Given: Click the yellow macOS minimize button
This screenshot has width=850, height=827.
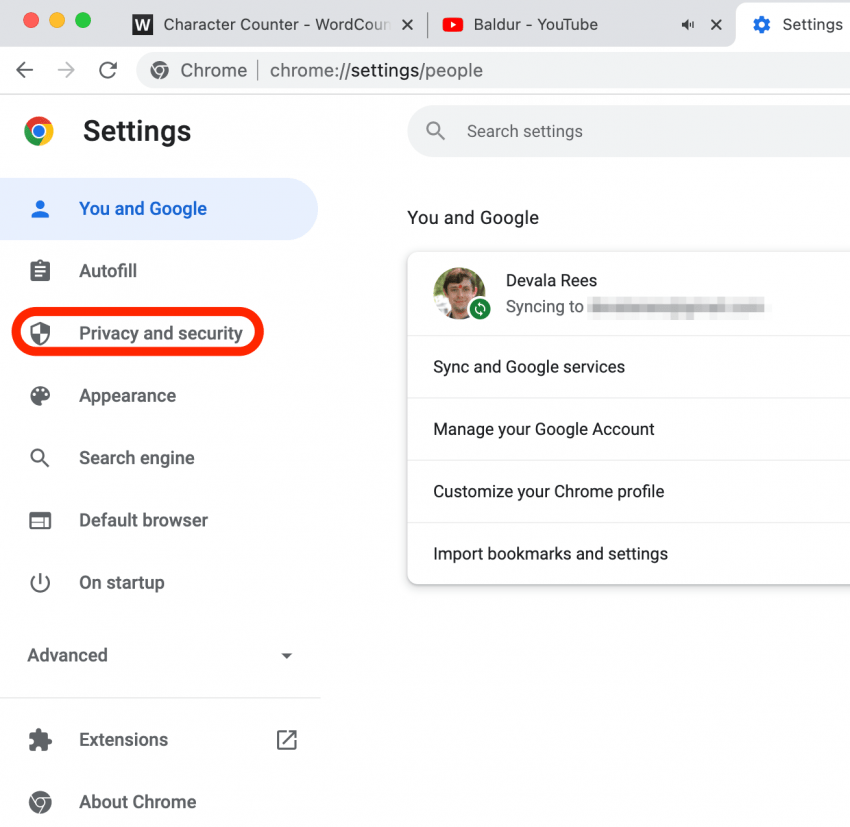Looking at the screenshot, I should 57,21.
